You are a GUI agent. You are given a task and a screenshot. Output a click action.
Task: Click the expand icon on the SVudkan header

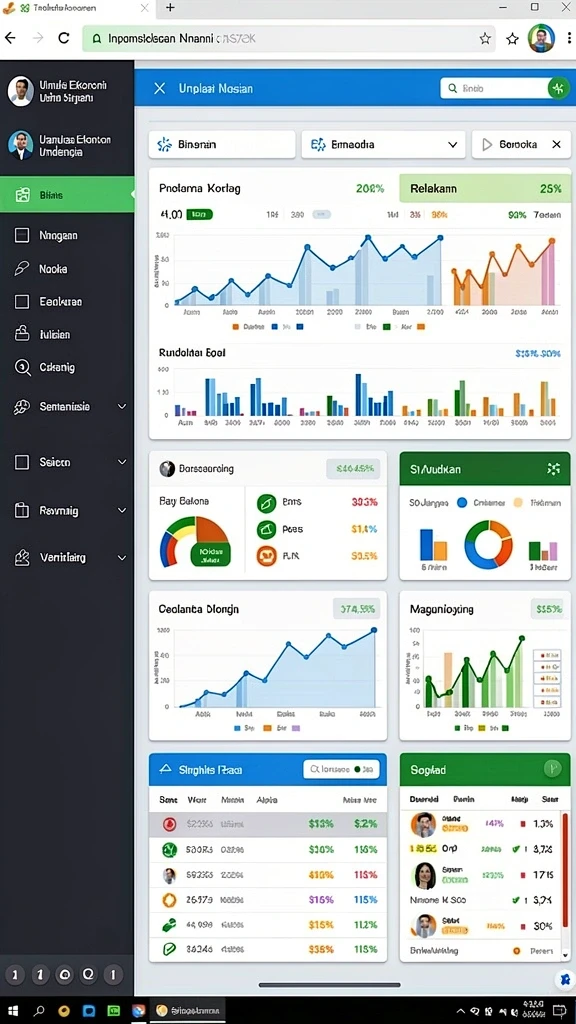tap(553, 468)
